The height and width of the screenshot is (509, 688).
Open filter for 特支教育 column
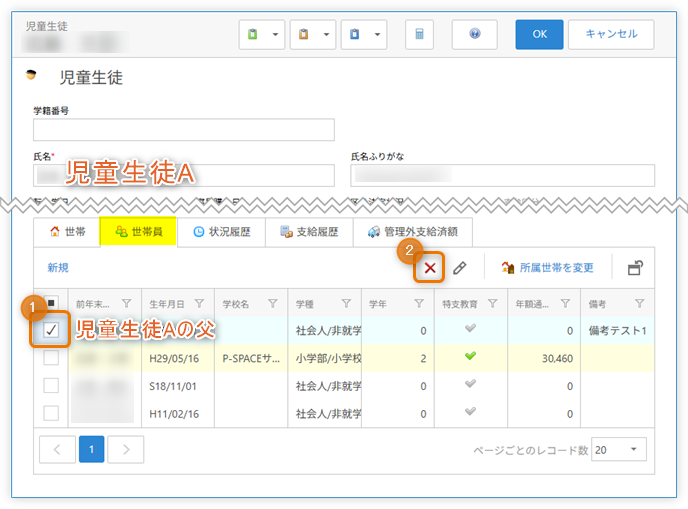pos(492,303)
